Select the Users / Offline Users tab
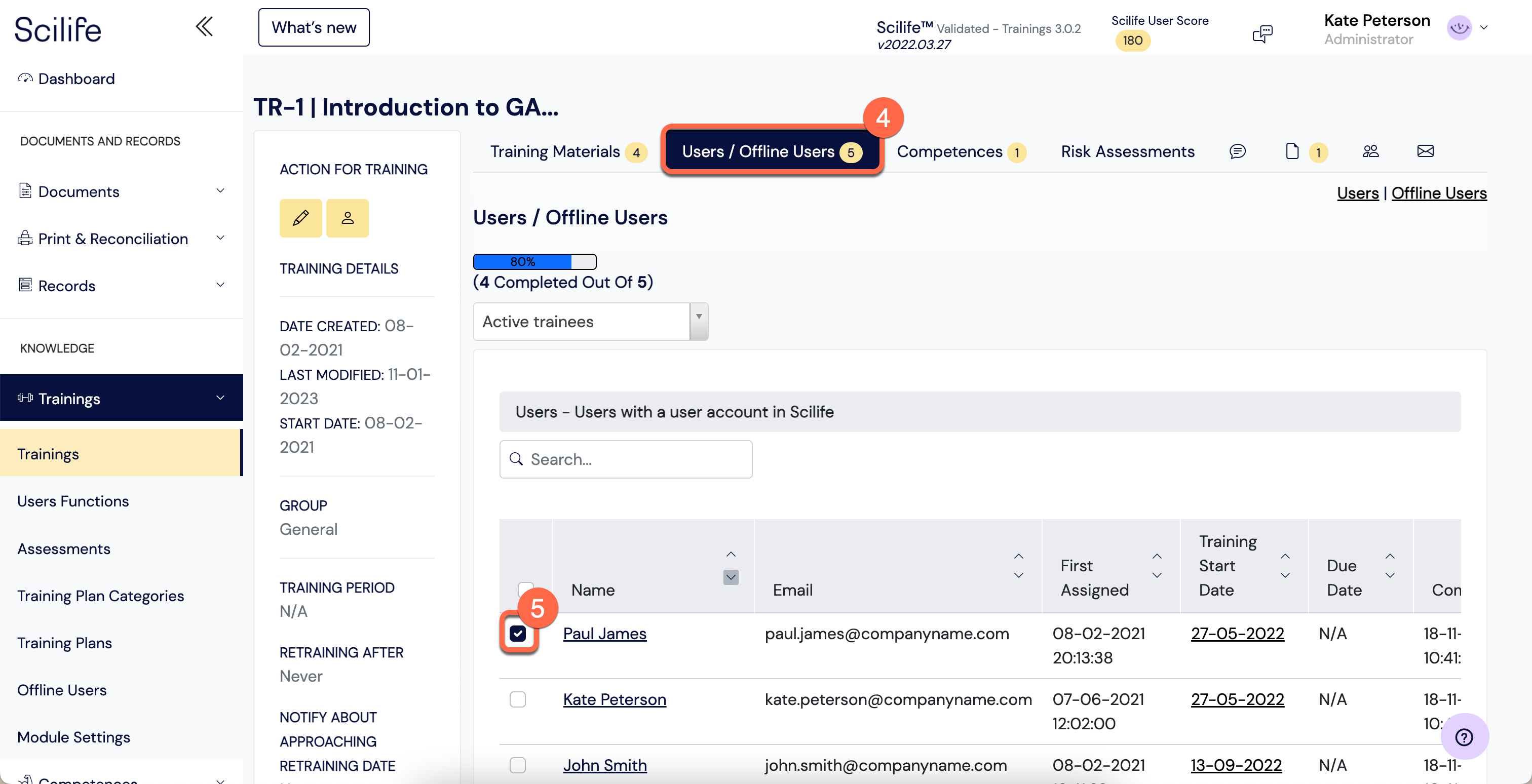This screenshot has width=1532, height=784. [772, 151]
